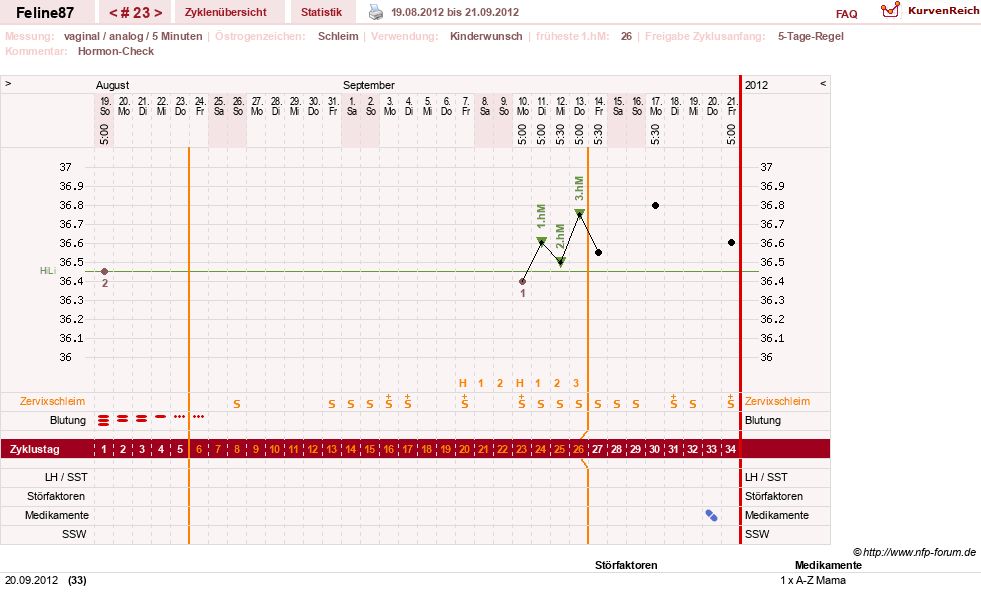This screenshot has height=604, width=981.
Task: Click the 13. Do date column header
Action: click(x=580, y=106)
